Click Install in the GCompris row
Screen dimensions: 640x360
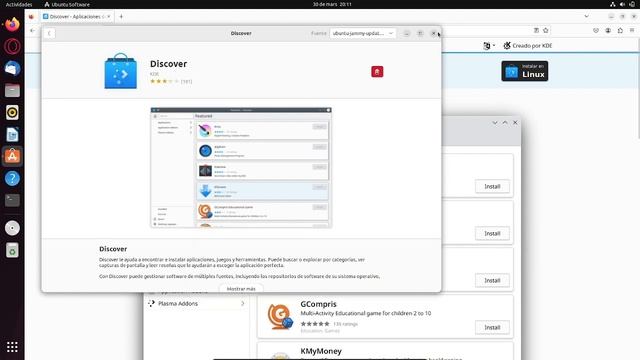(x=492, y=327)
